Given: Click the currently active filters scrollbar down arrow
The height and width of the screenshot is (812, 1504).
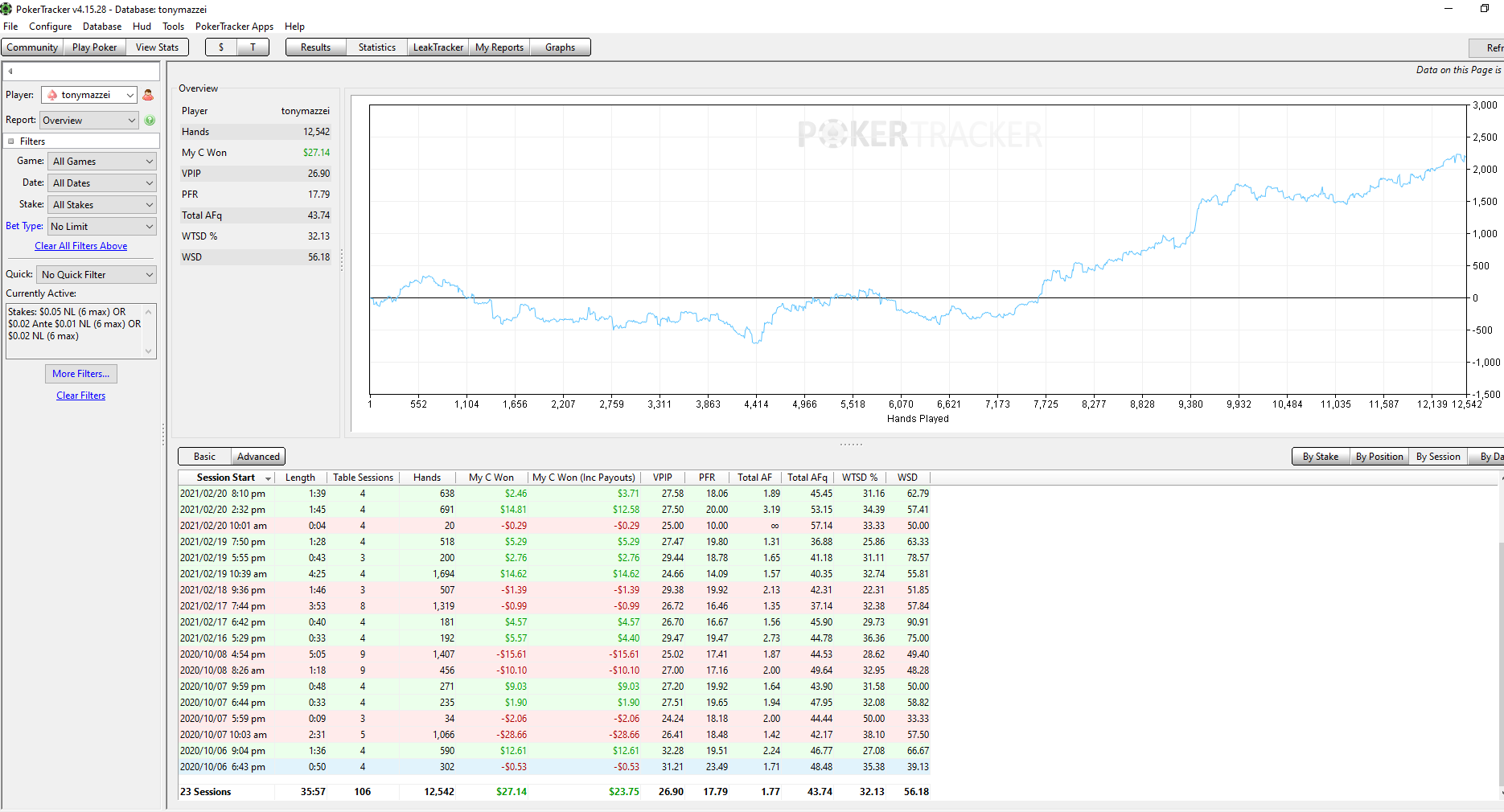Looking at the screenshot, I should coord(148,351).
